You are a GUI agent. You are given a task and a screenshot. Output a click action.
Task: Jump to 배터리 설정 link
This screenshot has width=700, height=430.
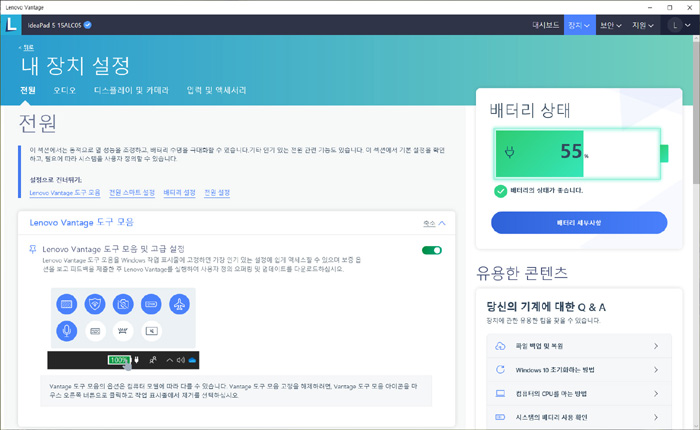179,193
